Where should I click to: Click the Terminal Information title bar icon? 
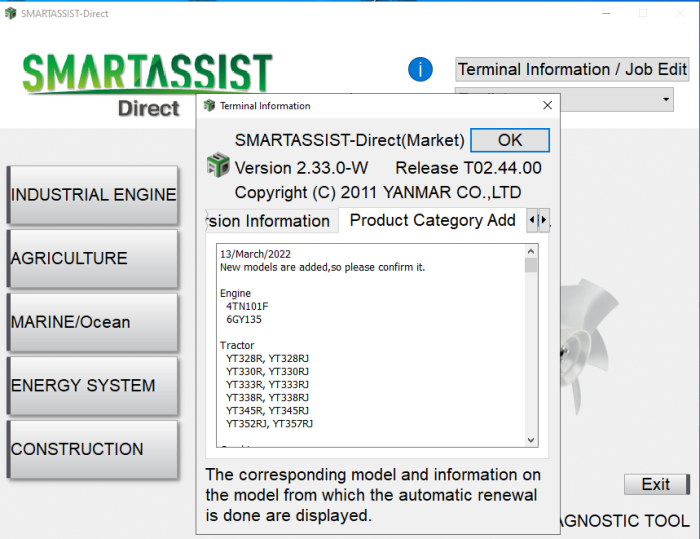209,105
